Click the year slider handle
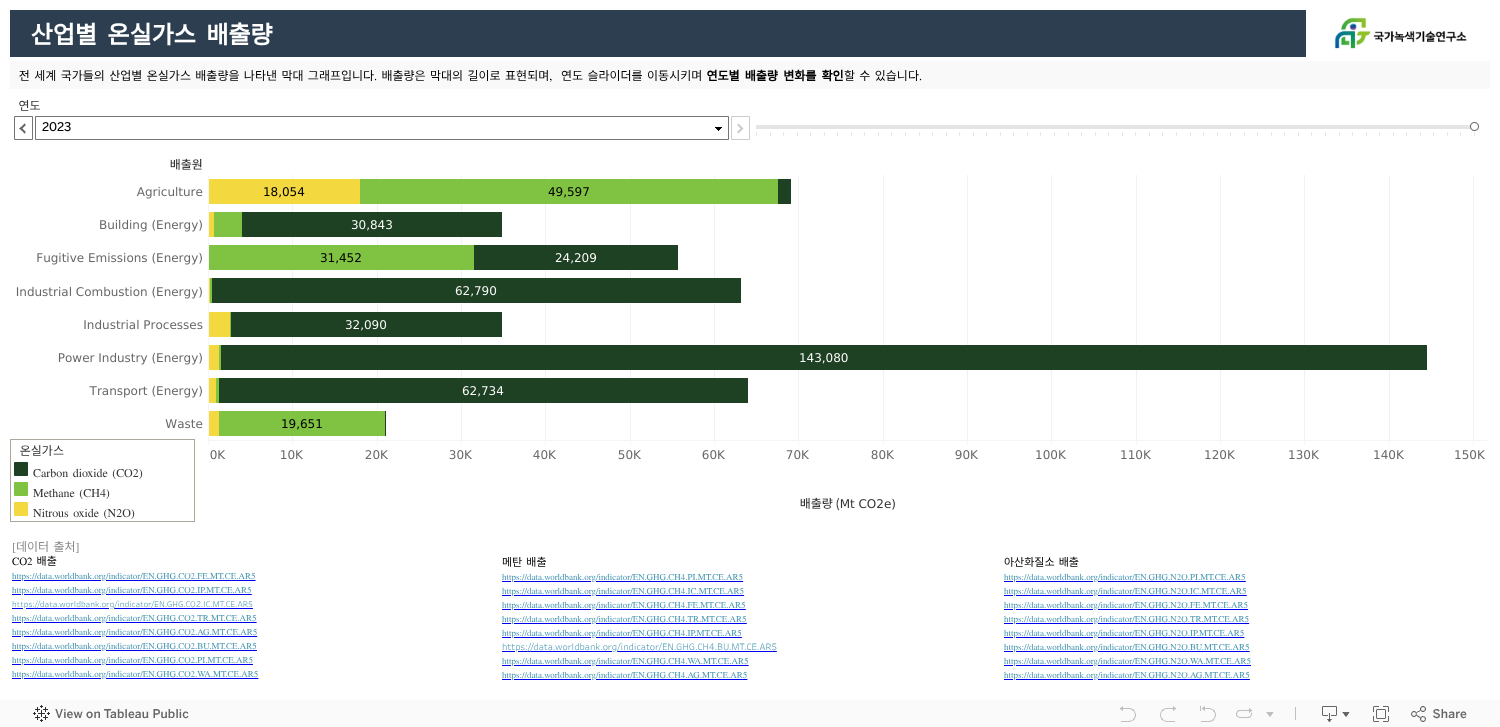1500x727 pixels. tap(1474, 127)
